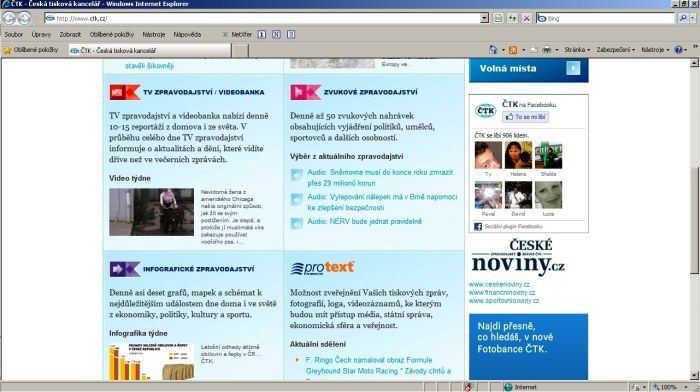Viewport: 700px width, 392px height.
Task: Click the Favorites star icon
Action: 7,50
